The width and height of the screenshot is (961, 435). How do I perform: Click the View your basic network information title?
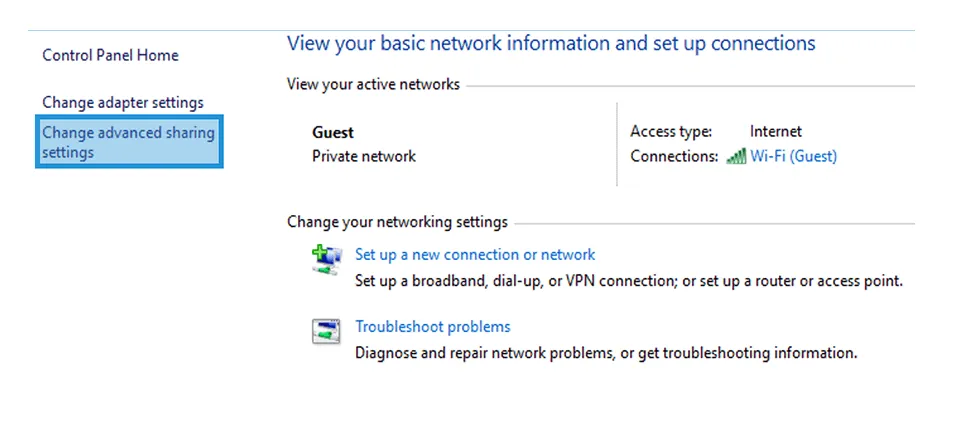click(x=551, y=44)
